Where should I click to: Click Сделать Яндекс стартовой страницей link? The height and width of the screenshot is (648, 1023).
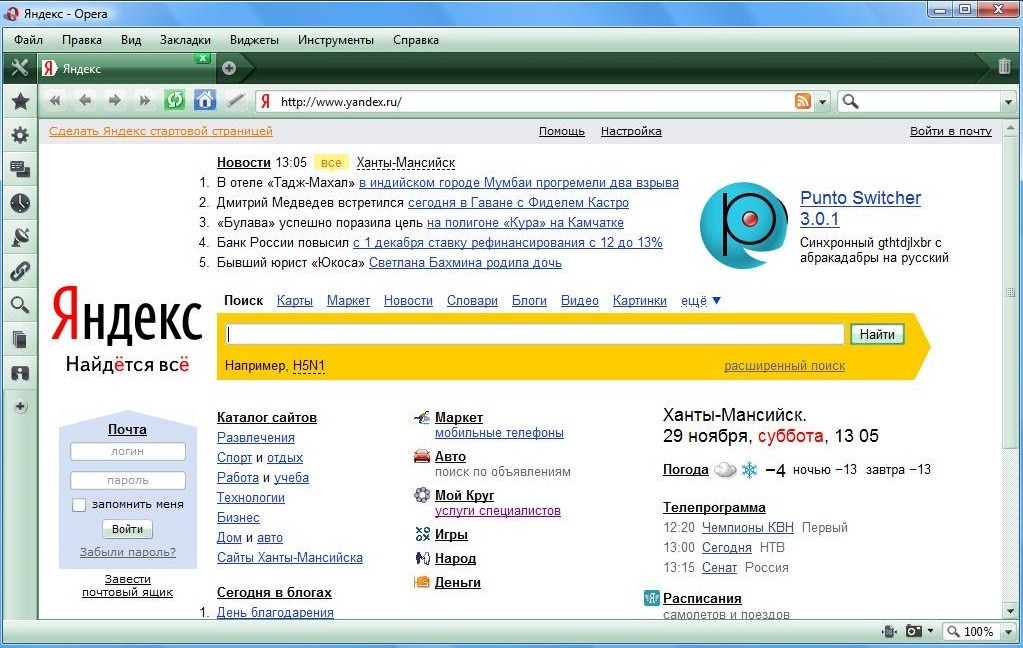(x=160, y=131)
